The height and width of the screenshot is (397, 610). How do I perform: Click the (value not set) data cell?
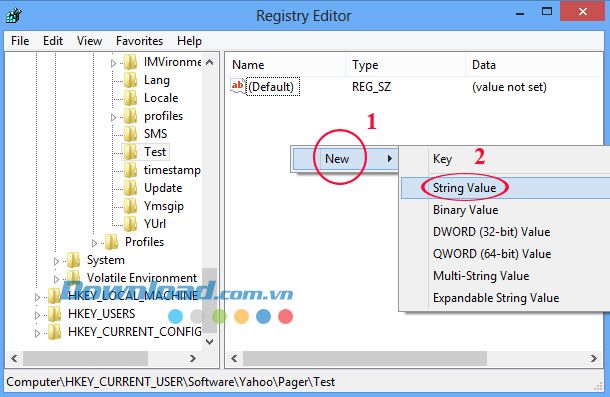pos(509,86)
